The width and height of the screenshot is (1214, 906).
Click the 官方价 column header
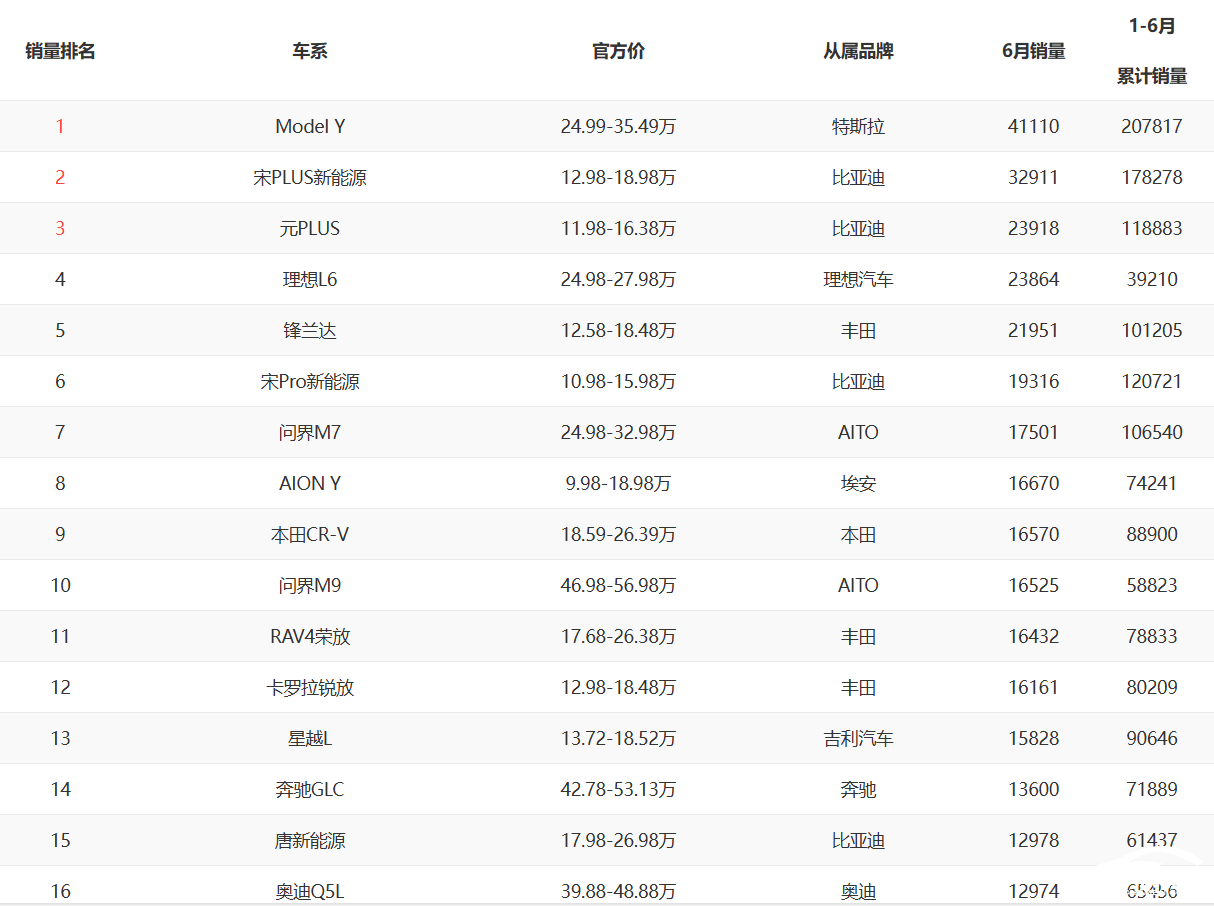pos(618,51)
